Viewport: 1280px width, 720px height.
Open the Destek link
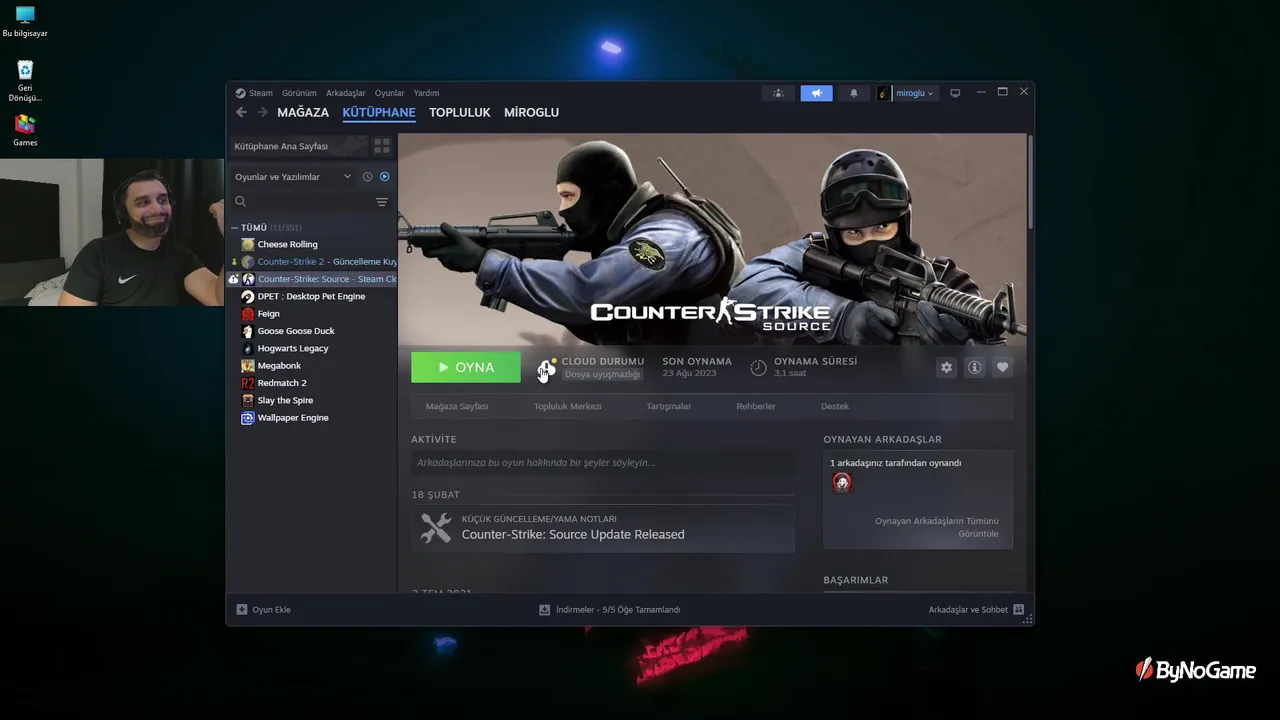[x=835, y=407]
